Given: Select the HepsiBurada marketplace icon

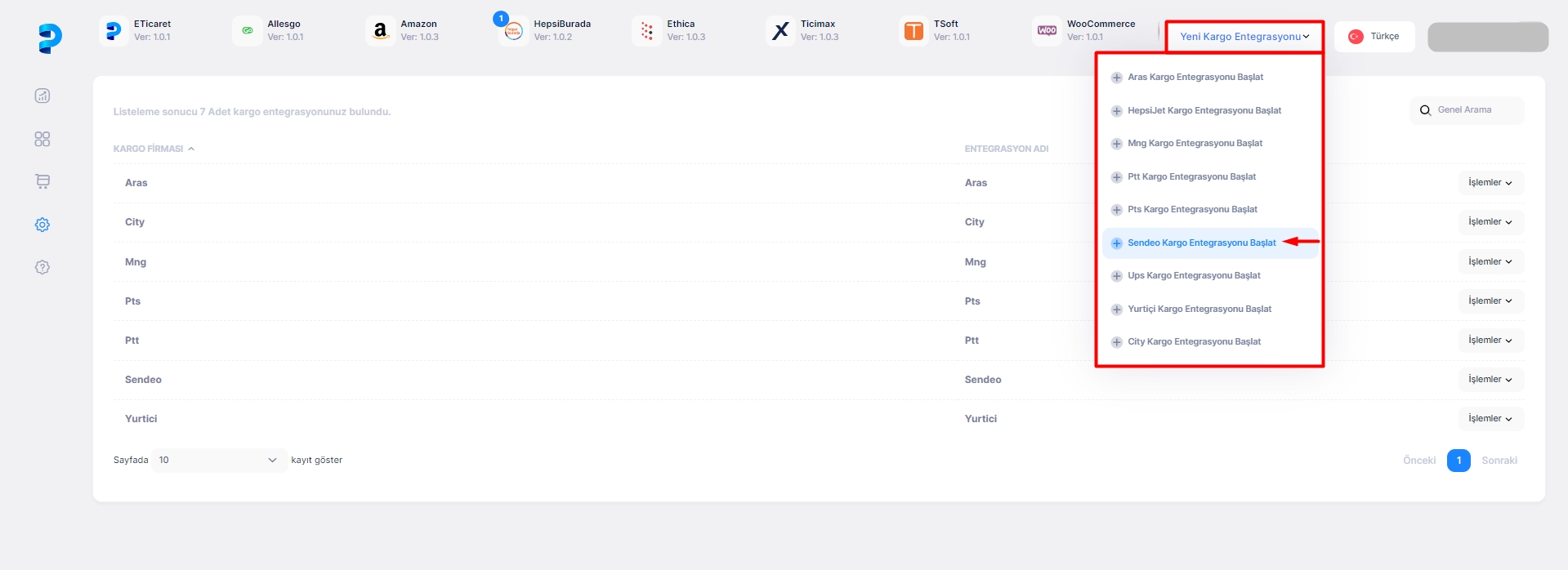Looking at the screenshot, I should tap(513, 31).
